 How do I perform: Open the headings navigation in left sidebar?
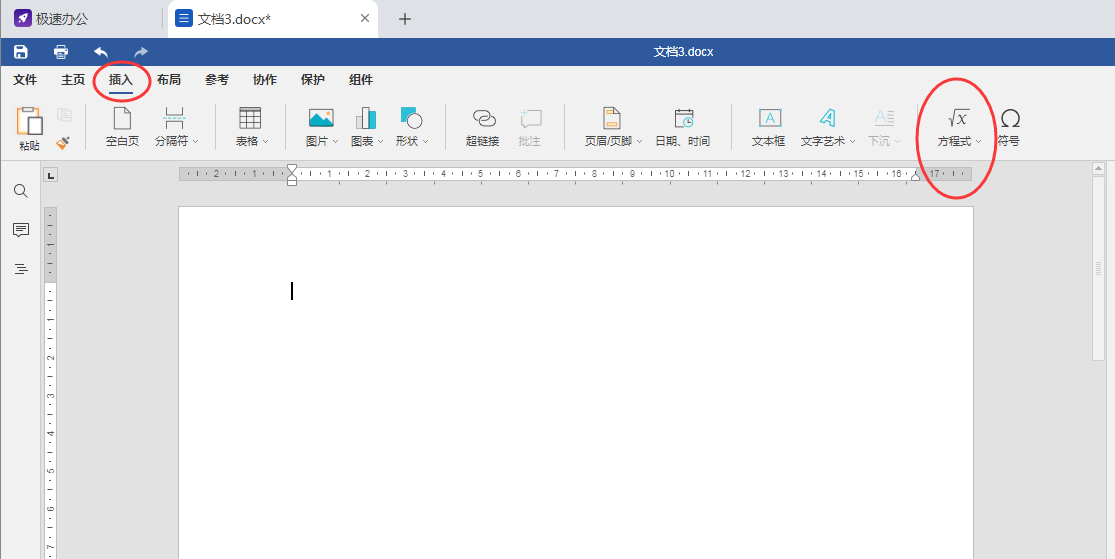(x=21, y=269)
